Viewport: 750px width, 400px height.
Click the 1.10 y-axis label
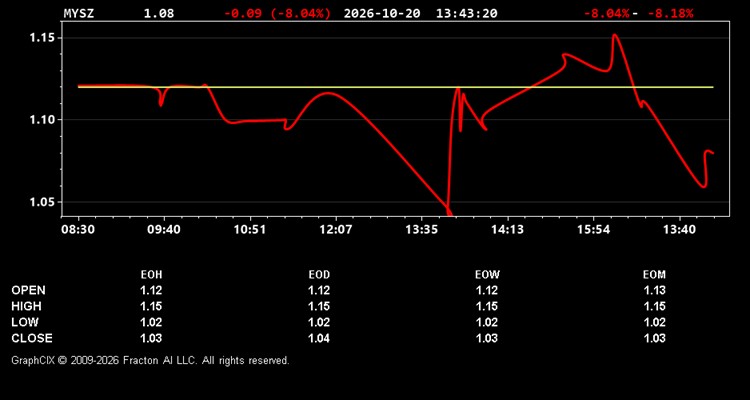(x=43, y=120)
